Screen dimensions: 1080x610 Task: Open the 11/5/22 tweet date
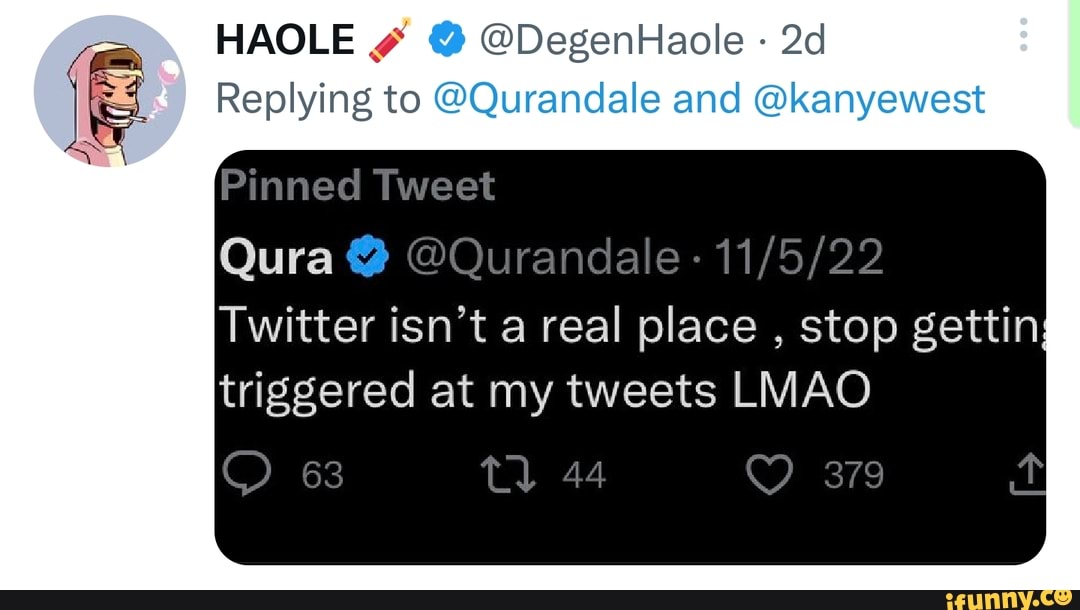[799, 259]
